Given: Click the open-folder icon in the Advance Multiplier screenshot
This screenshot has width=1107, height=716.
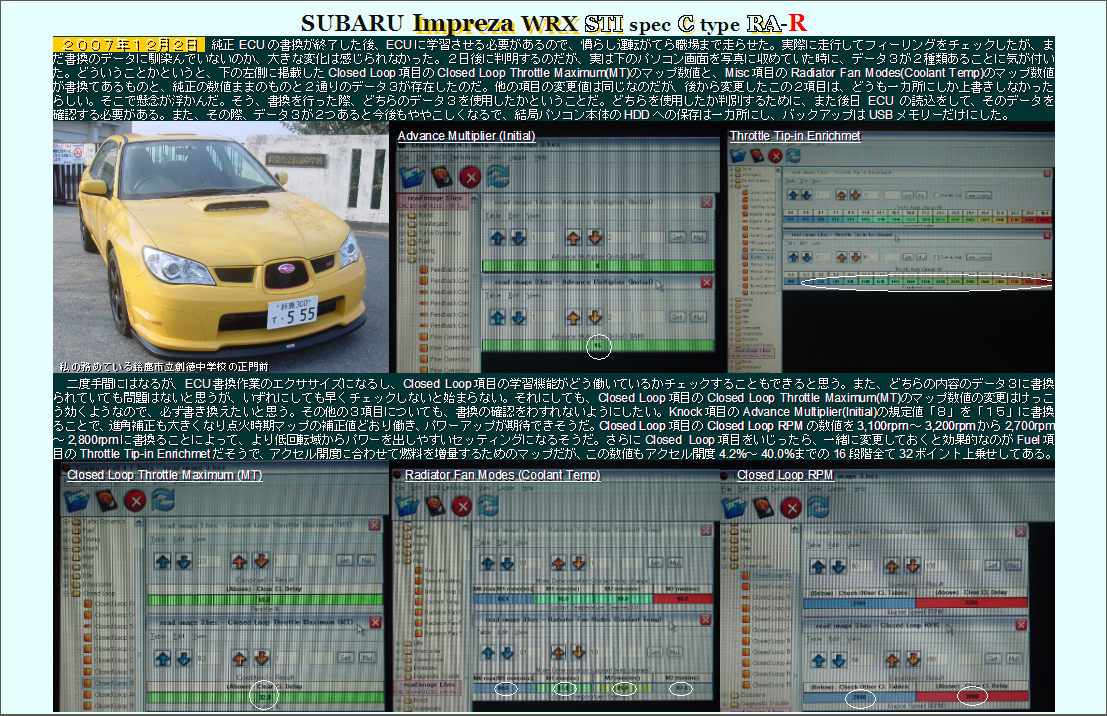Looking at the screenshot, I should pos(412,177).
